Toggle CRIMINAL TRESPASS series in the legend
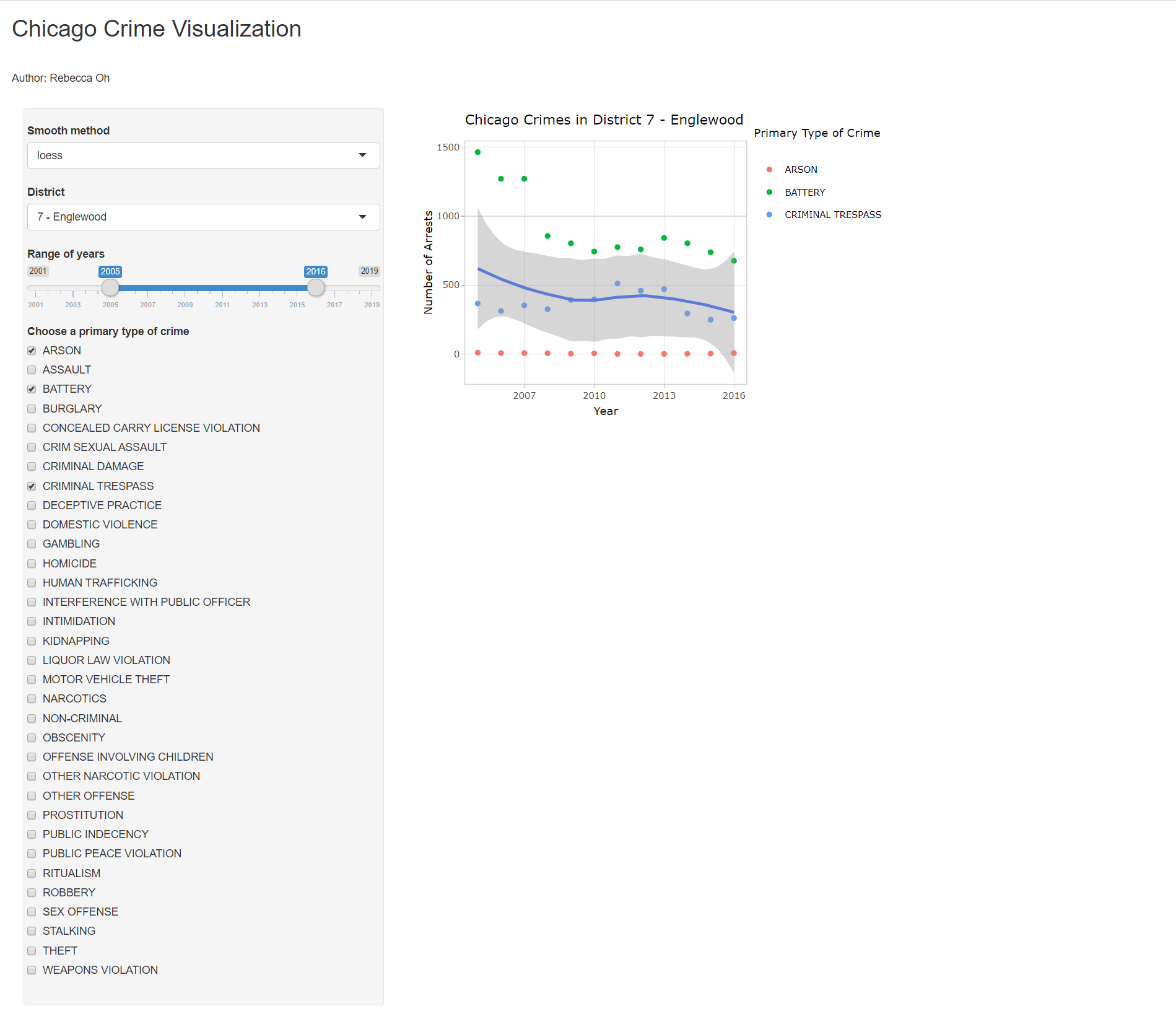 824,215
